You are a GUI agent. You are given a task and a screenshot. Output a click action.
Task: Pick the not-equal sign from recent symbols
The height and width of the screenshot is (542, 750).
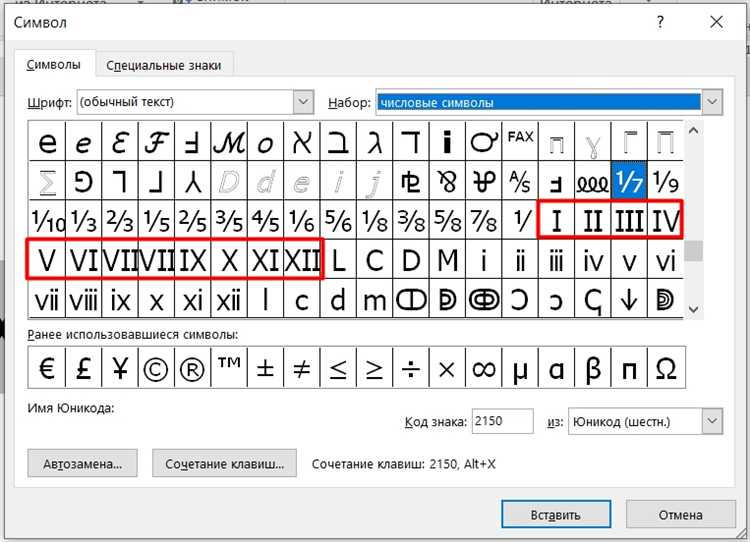302,368
